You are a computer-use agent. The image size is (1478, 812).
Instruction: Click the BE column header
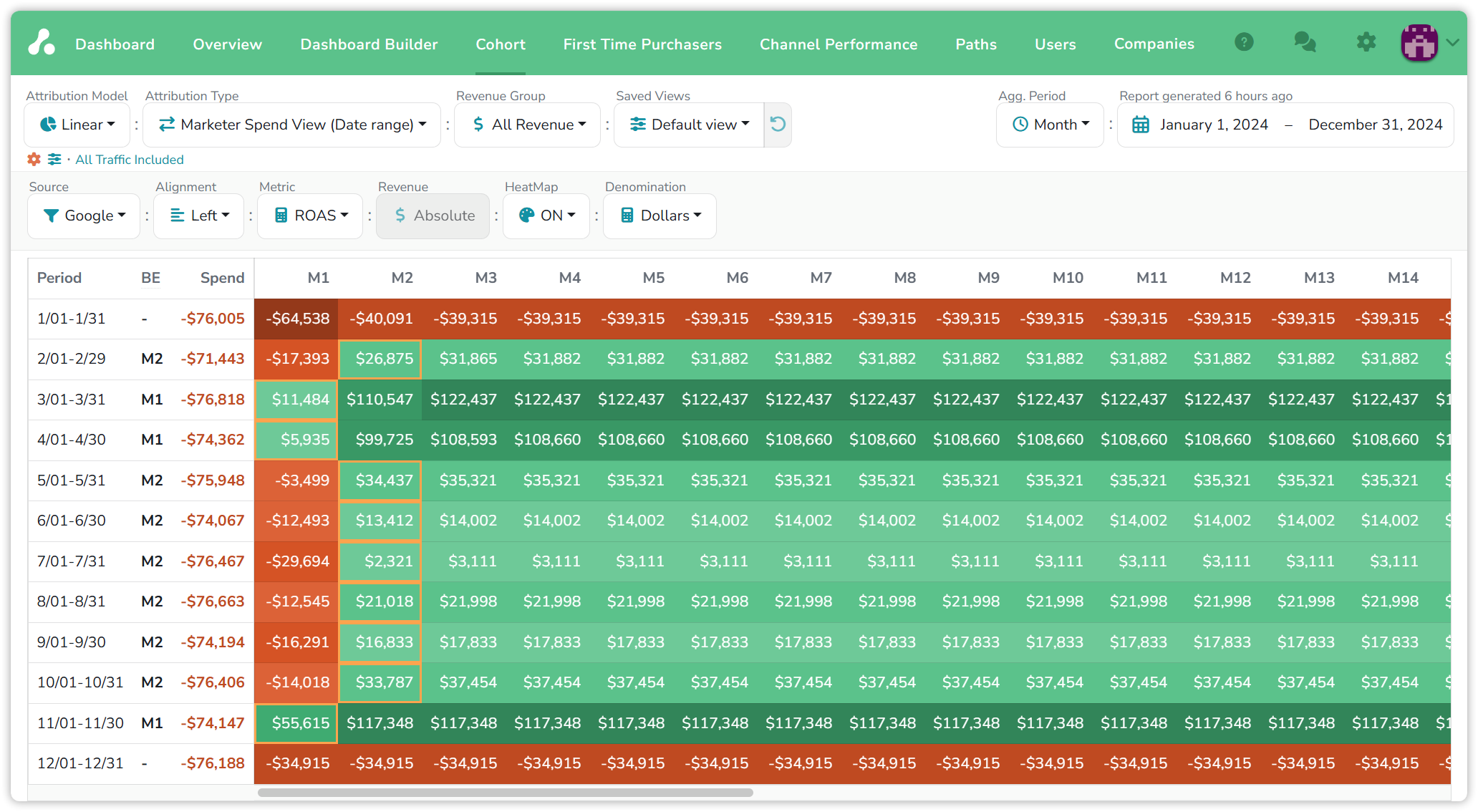150,278
